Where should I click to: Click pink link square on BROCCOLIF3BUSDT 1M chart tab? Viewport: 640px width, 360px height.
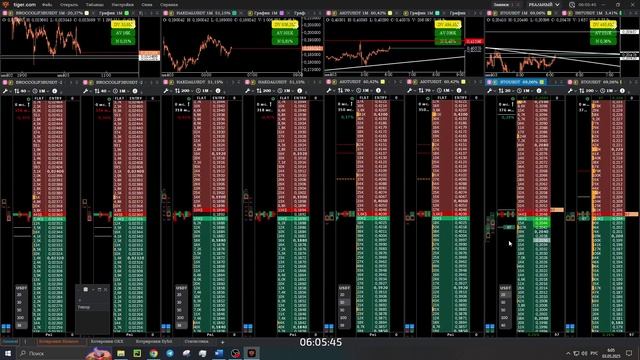[5, 13]
